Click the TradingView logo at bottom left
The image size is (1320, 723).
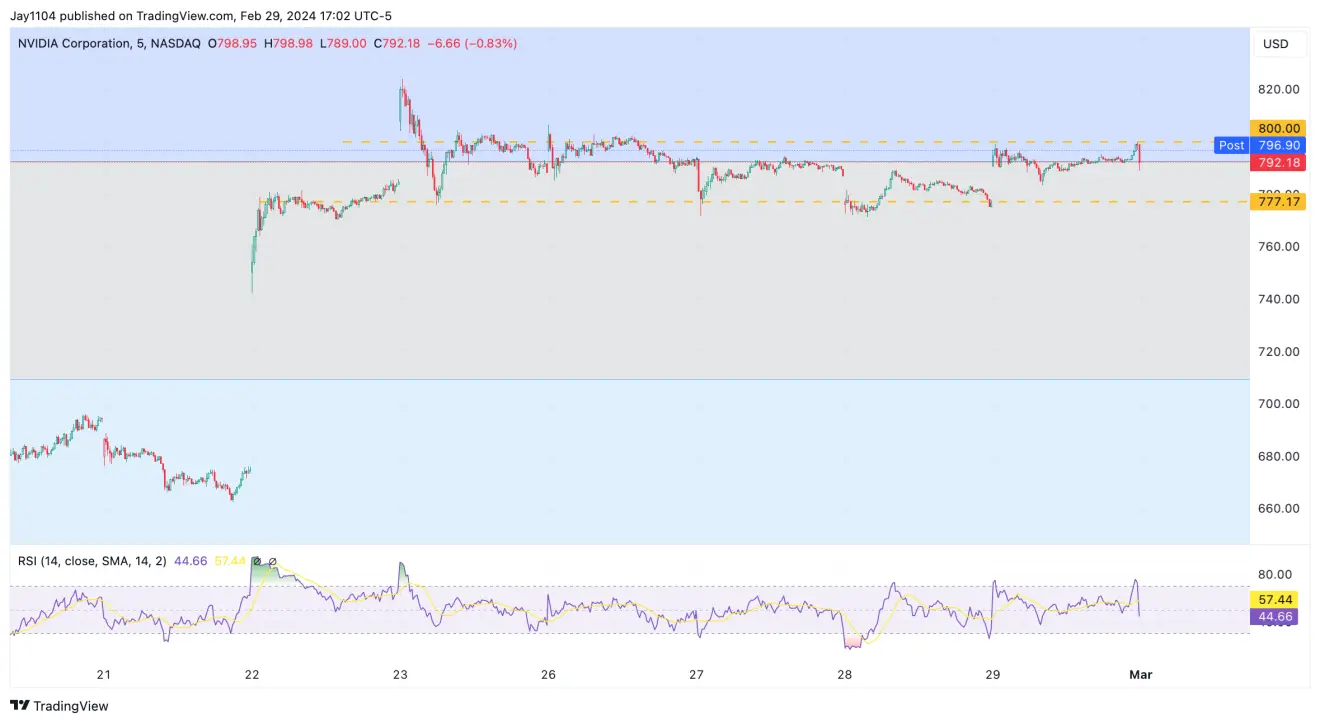[x=59, y=706]
